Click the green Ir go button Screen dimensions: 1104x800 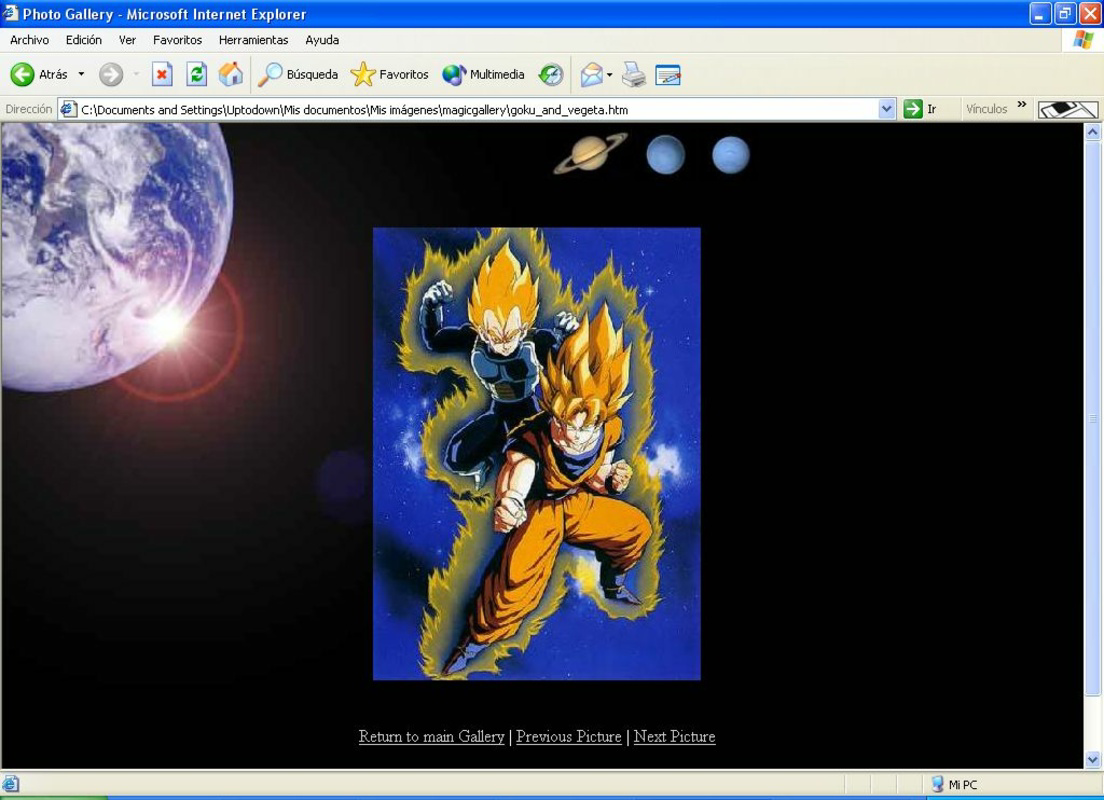(x=920, y=109)
